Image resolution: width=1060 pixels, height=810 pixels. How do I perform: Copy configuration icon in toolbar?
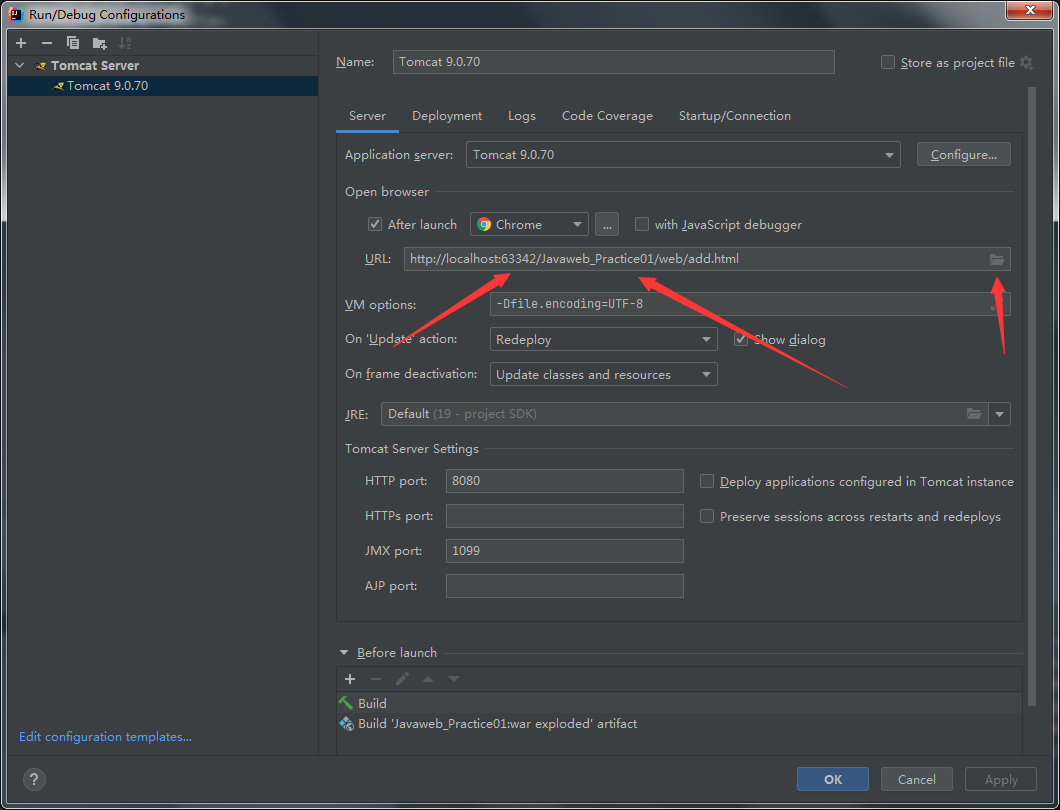click(x=73, y=43)
